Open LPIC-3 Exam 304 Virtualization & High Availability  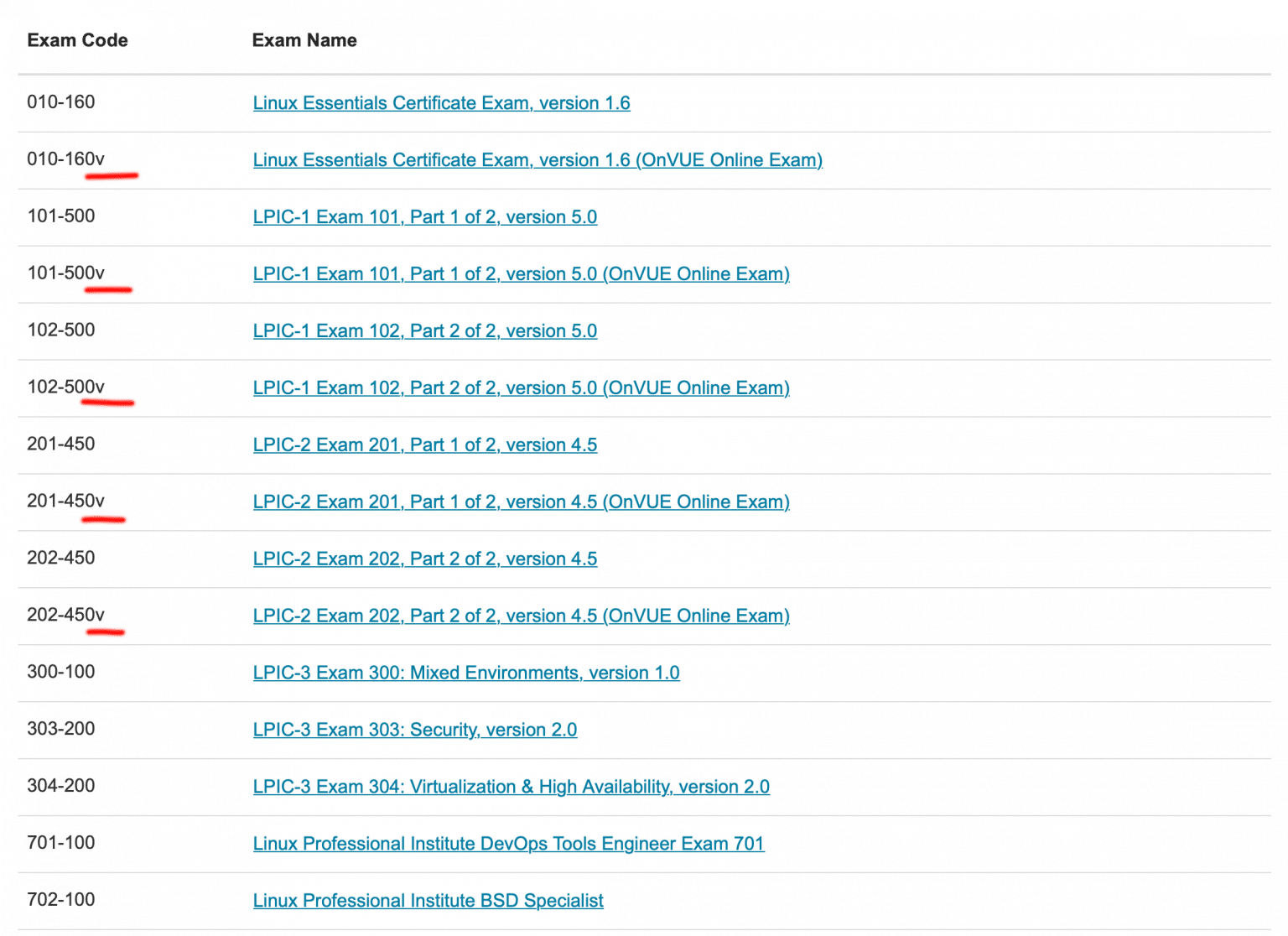click(511, 788)
